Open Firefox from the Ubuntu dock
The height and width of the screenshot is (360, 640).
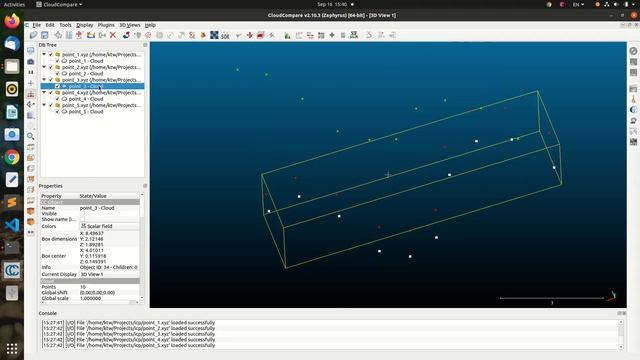tap(12, 21)
